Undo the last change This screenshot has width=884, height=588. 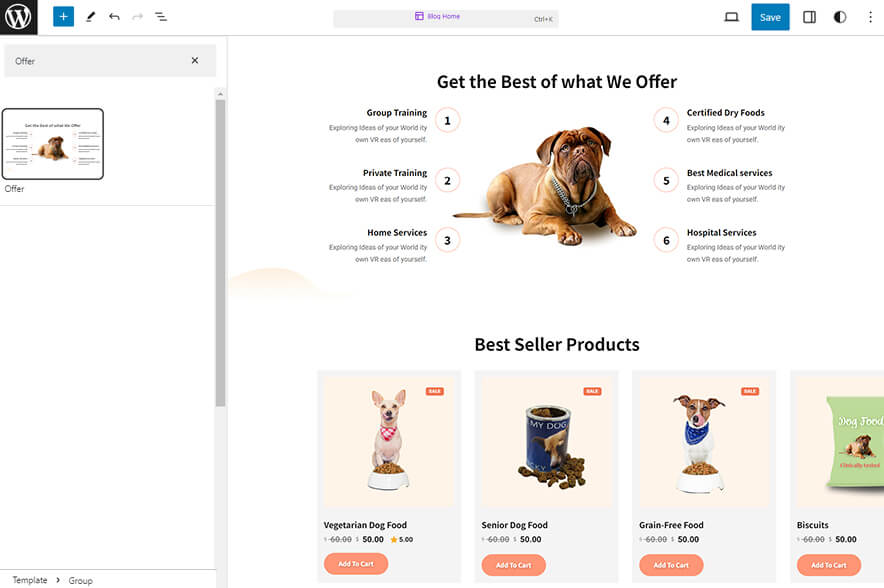tap(112, 16)
